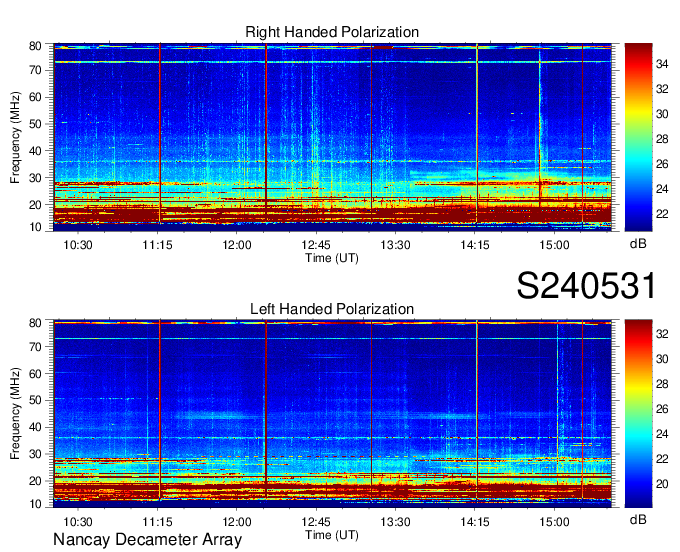Image resolution: width=680 pixels, height=552 pixels.
Task: Click the 30 dB value on lower colorbar
Action: [x=662, y=359]
